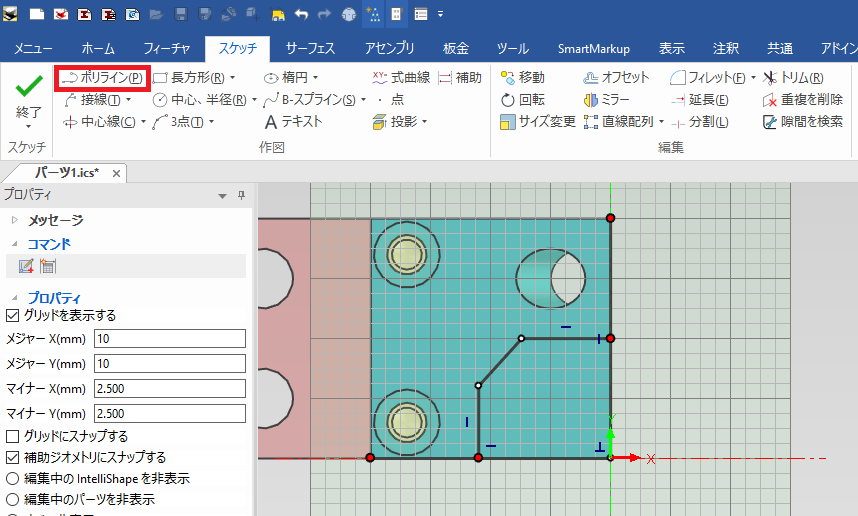Screen dimensions: 858x516
Task: Select the ポリライン (Polyline) tool
Action: coord(103,77)
